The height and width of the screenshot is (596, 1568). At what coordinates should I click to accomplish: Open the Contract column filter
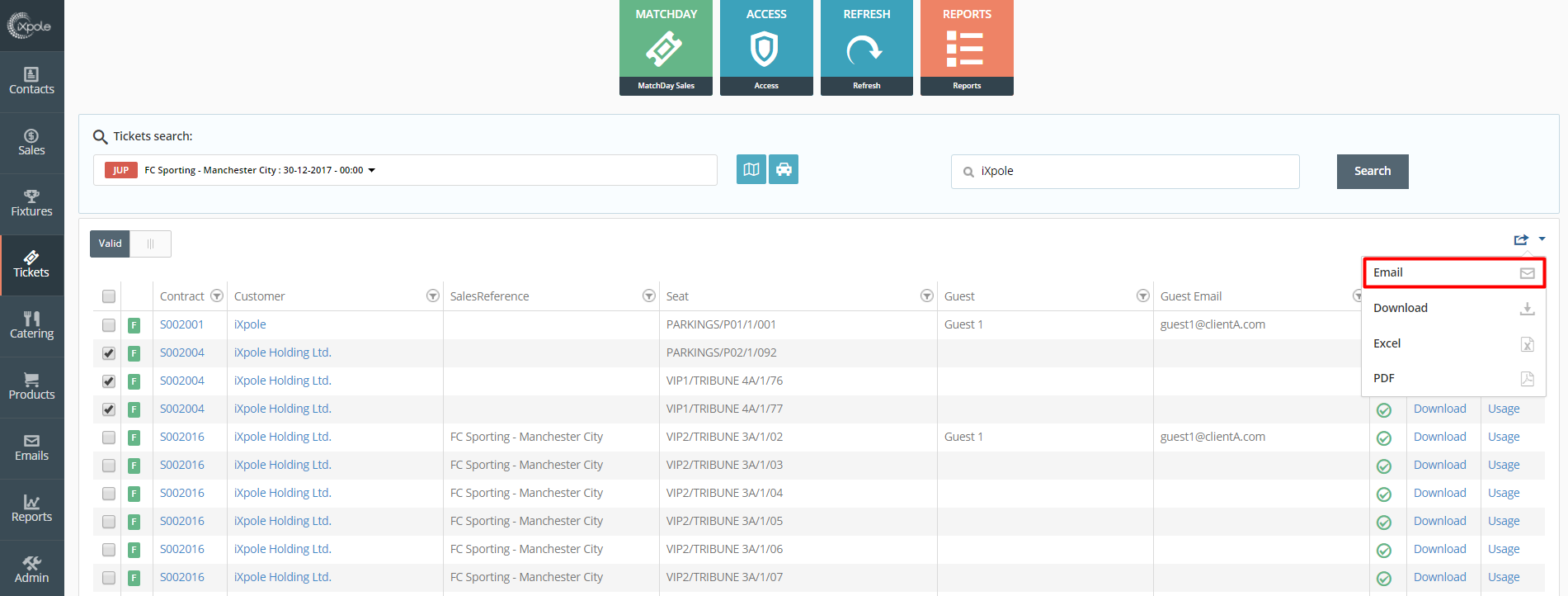tap(217, 296)
